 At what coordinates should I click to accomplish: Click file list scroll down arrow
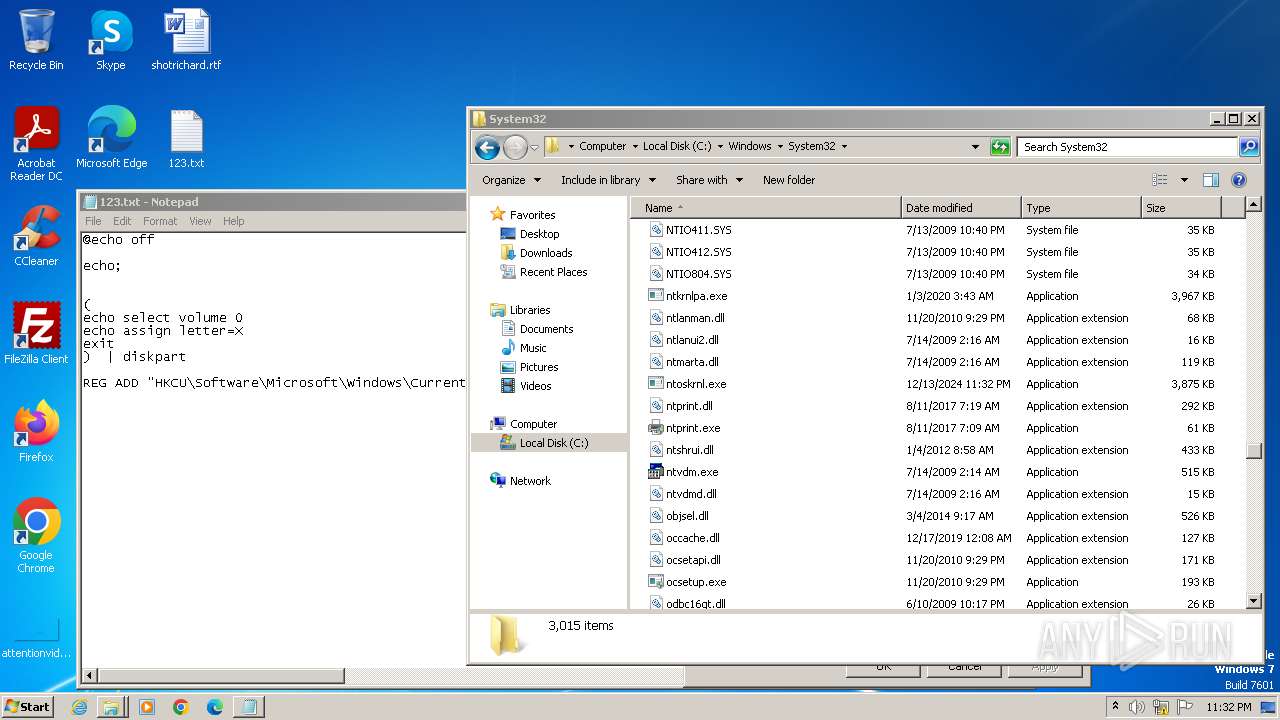[x=1254, y=601]
